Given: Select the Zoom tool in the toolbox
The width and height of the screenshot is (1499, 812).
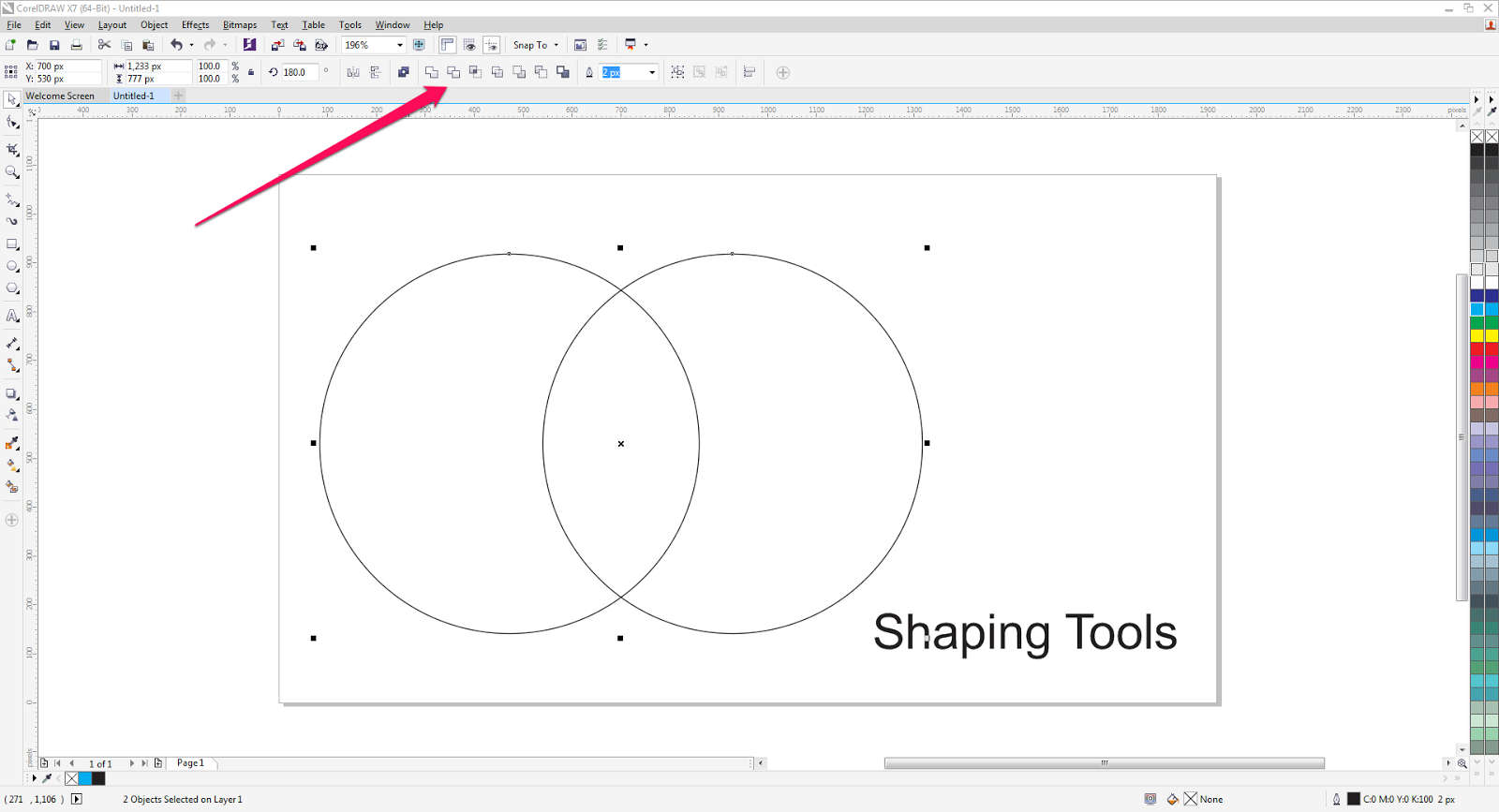Looking at the screenshot, I should tap(12, 172).
